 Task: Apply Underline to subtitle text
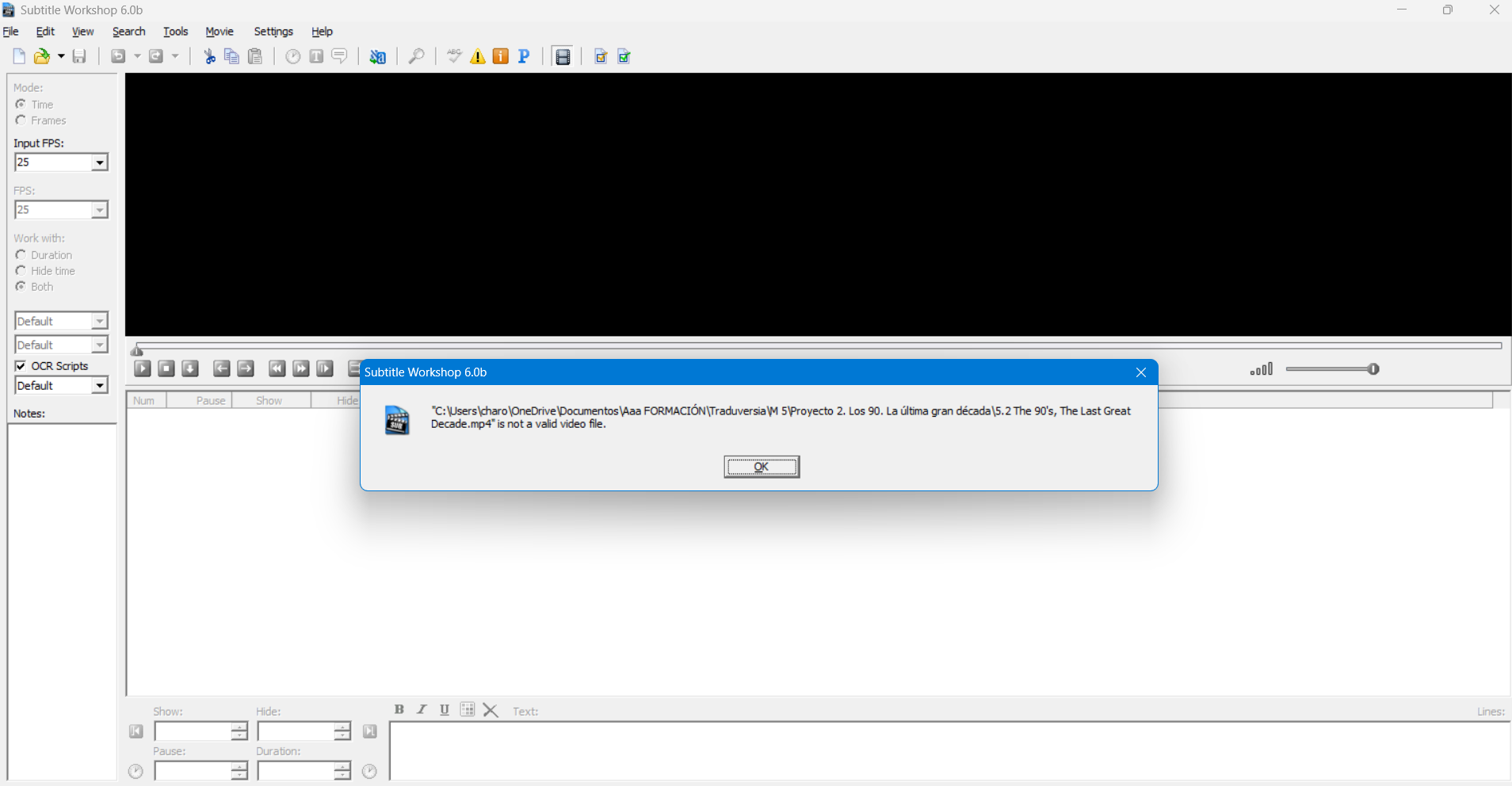445,709
